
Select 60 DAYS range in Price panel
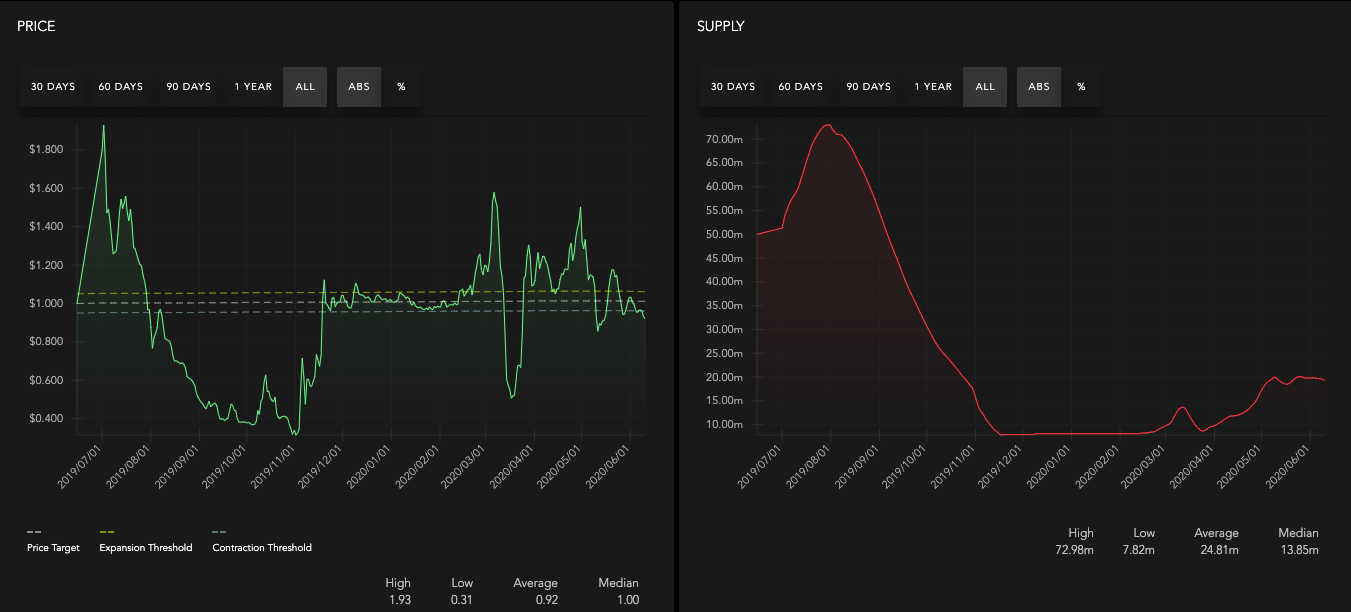click(120, 87)
